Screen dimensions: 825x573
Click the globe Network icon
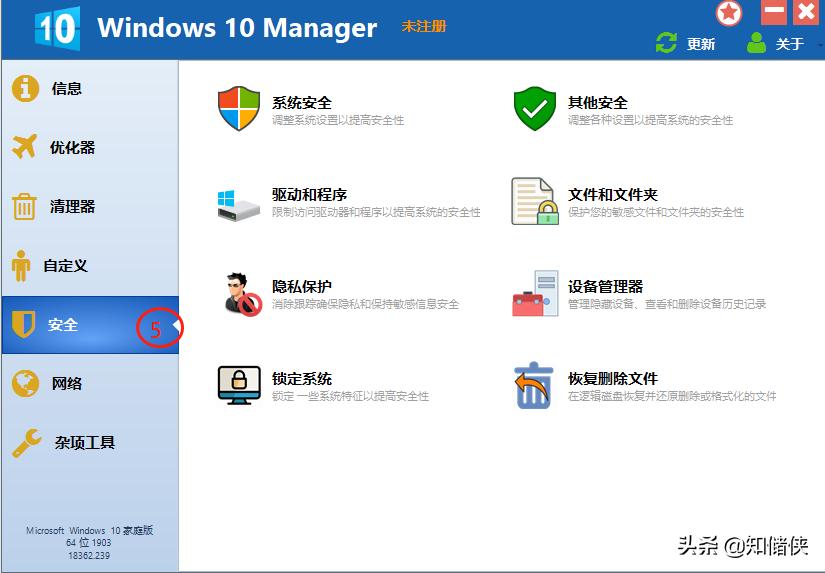pyautogui.click(x=25, y=384)
